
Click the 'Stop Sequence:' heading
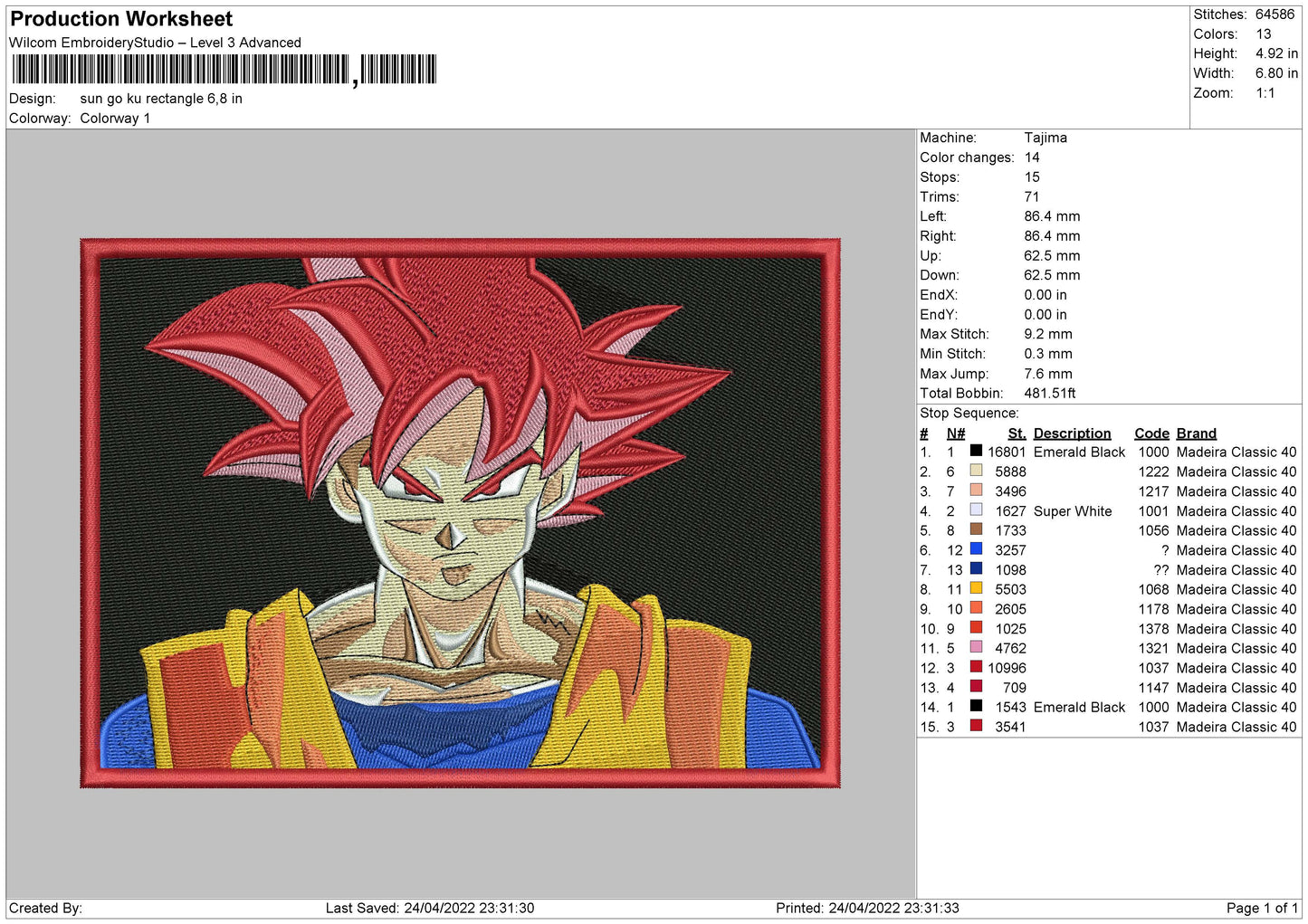click(969, 414)
